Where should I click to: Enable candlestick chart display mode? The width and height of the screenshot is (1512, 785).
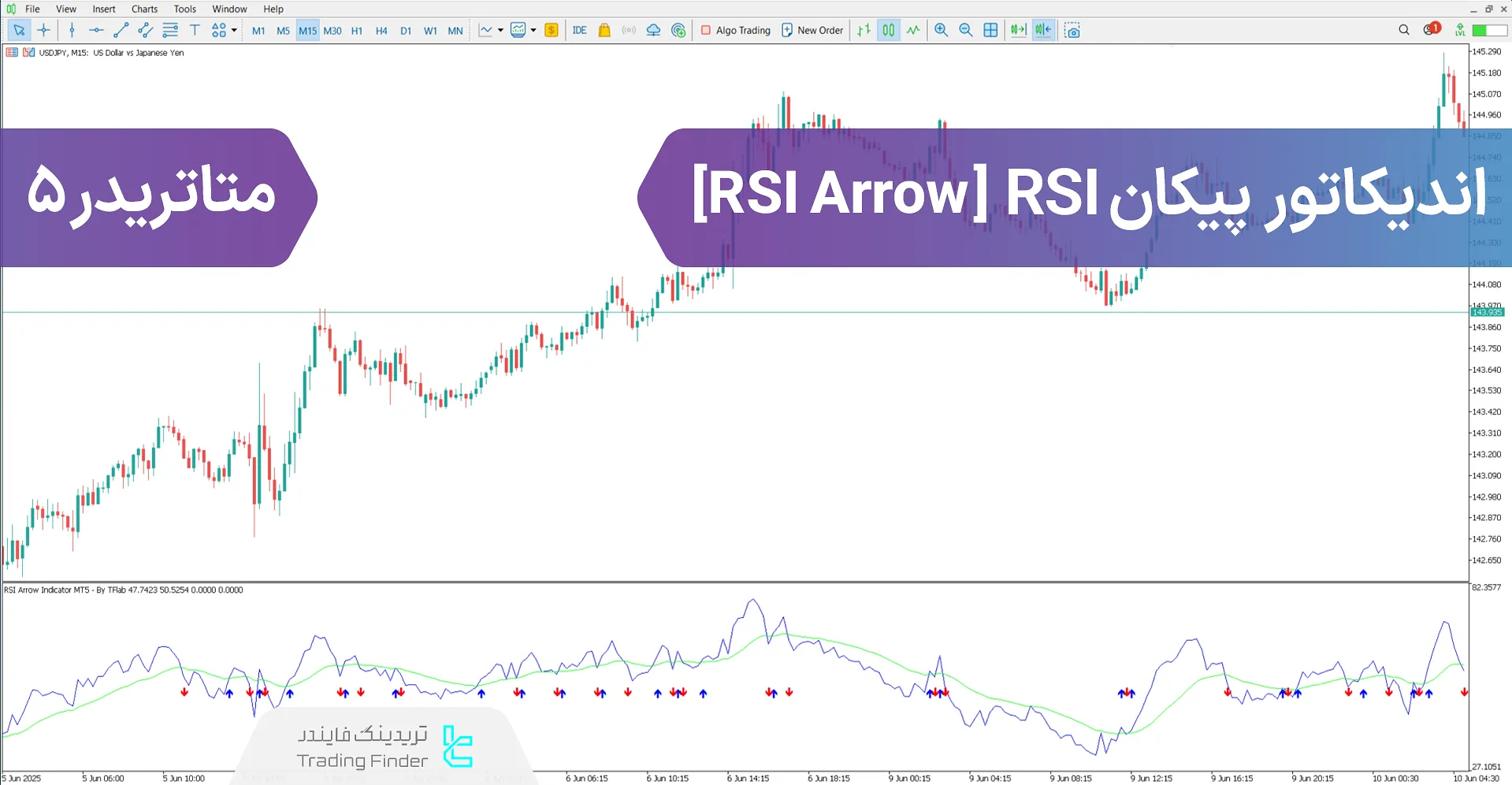point(888,30)
